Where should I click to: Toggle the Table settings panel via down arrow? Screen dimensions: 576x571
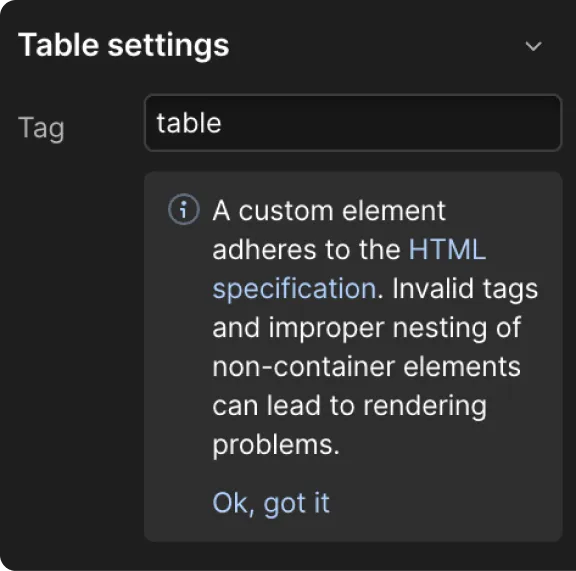(x=533, y=46)
